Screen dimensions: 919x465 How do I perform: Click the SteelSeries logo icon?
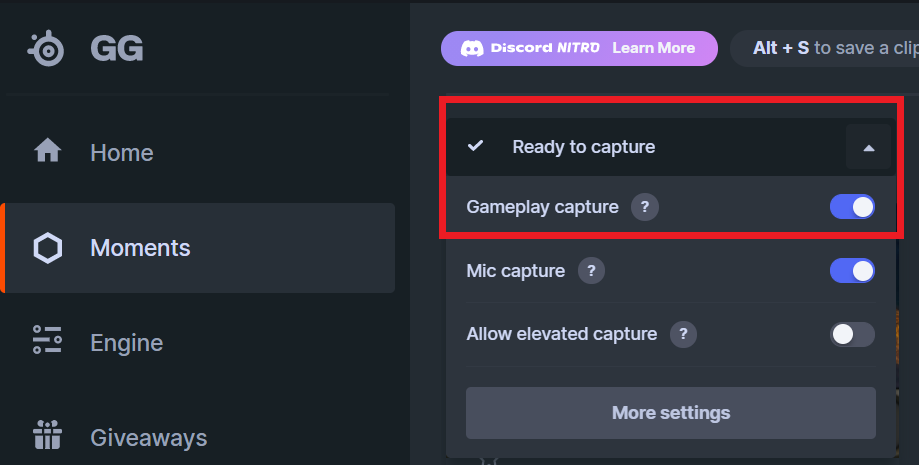point(47,47)
